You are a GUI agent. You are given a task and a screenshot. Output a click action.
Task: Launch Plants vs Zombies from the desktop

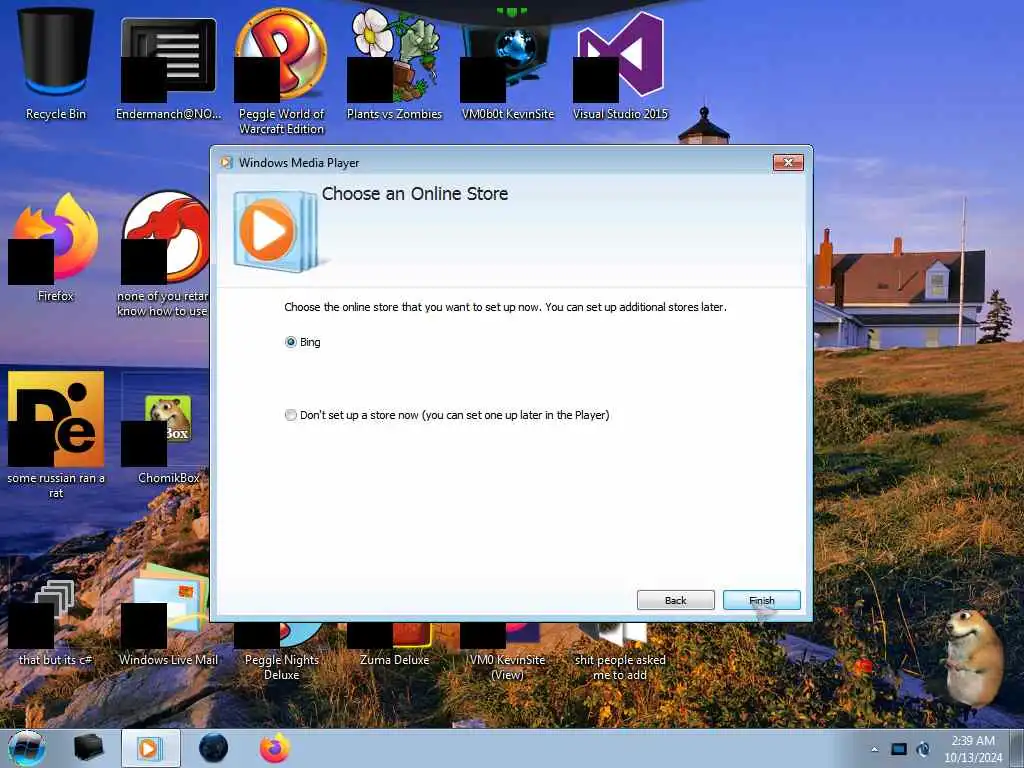[x=394, y=64]
